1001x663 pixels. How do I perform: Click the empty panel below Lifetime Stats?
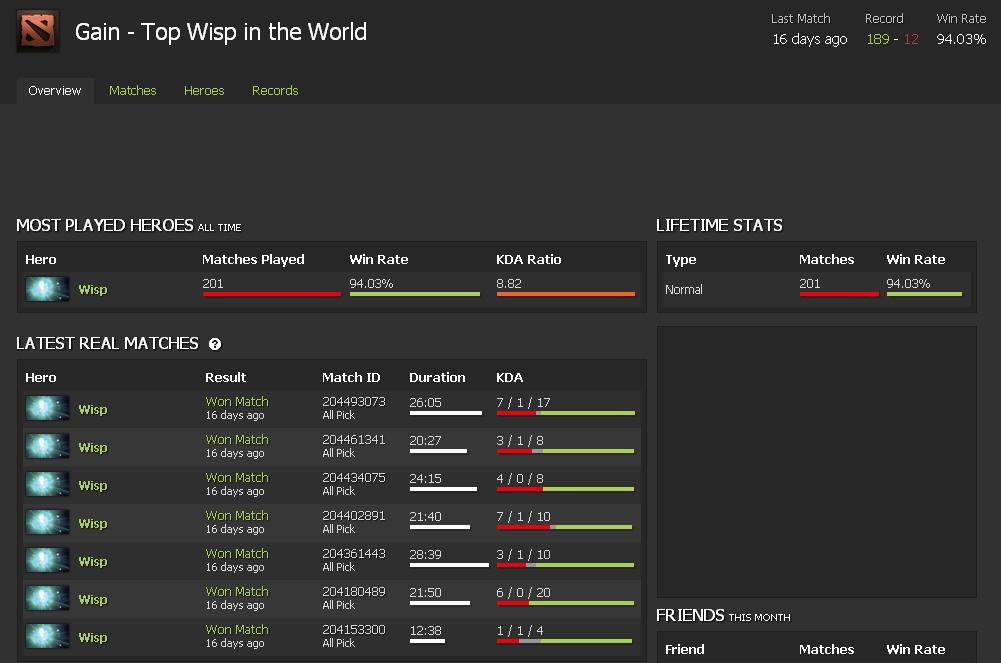[816, 460]
